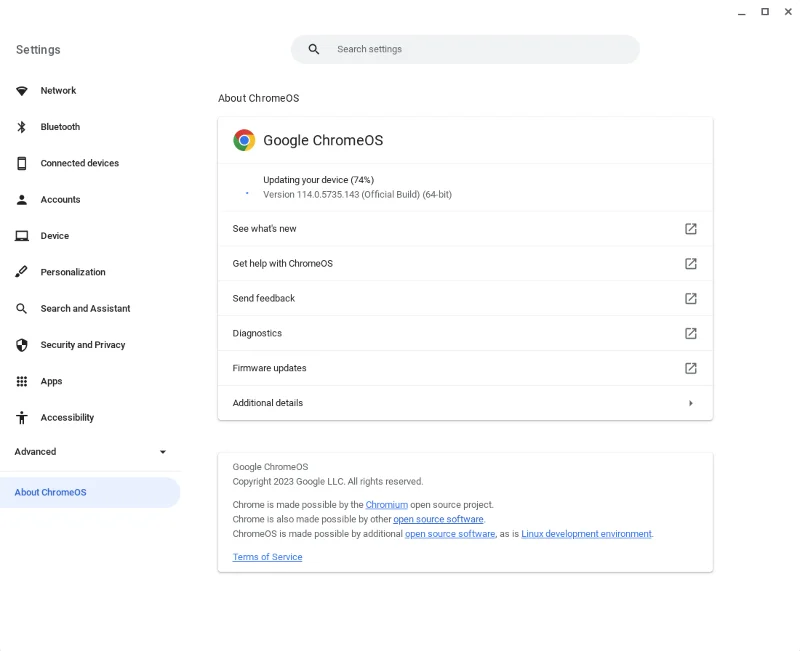
Task: Click the Bluetooth icon in the sidebar
Action: 21,127
